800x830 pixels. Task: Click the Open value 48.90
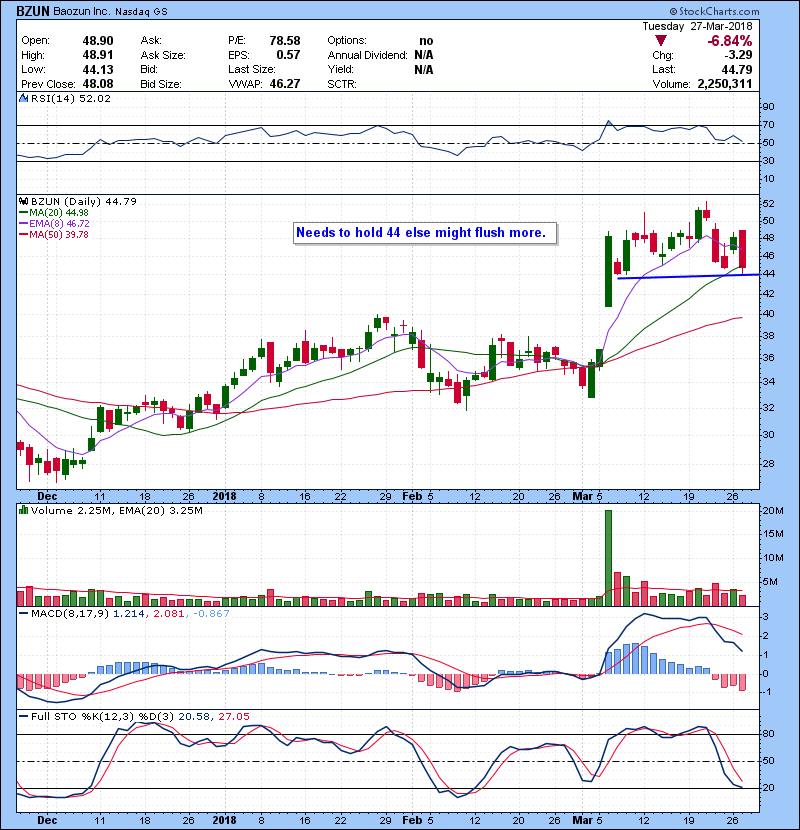98,41
